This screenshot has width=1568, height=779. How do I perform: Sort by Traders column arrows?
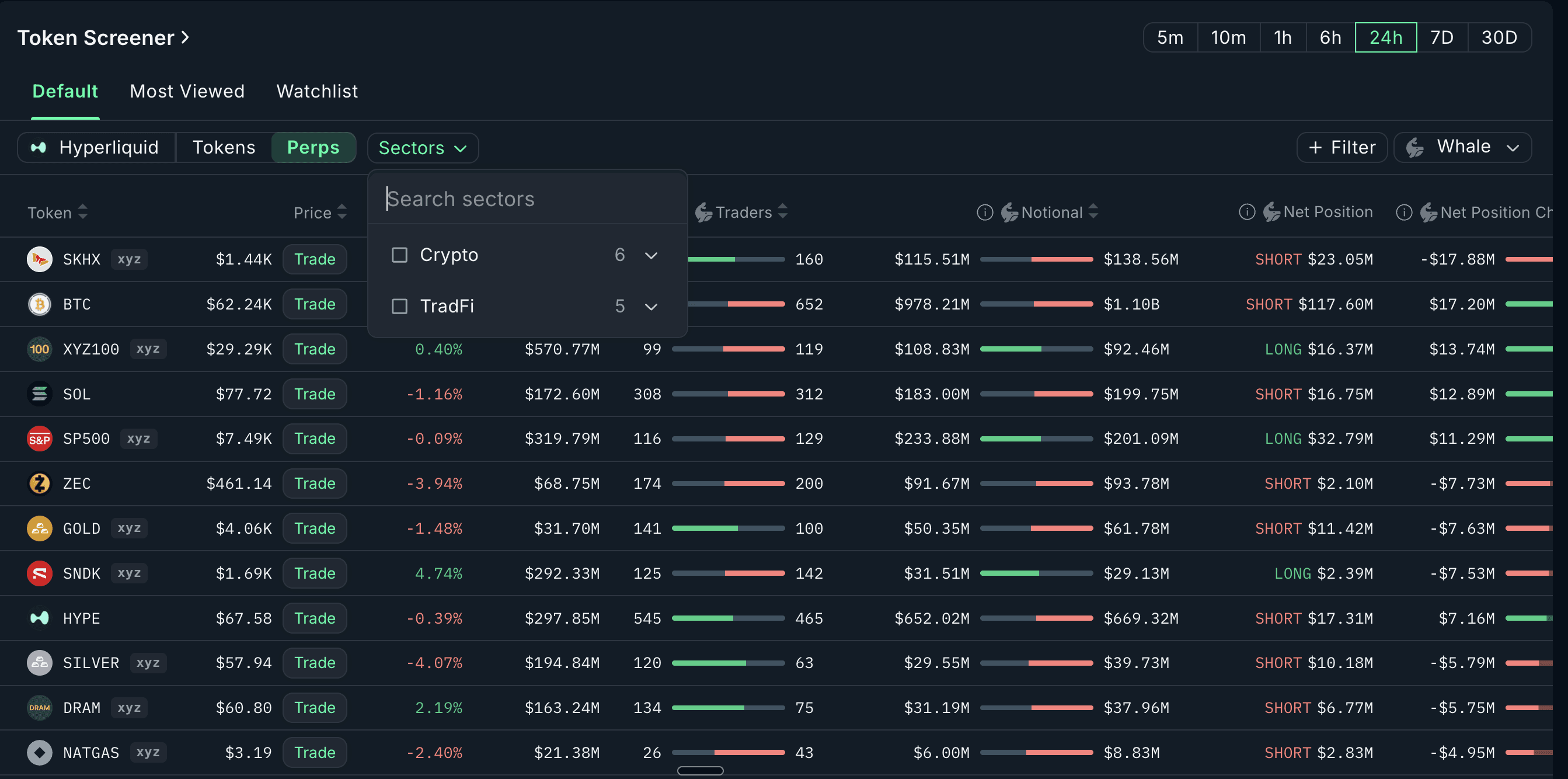(783, 212)
